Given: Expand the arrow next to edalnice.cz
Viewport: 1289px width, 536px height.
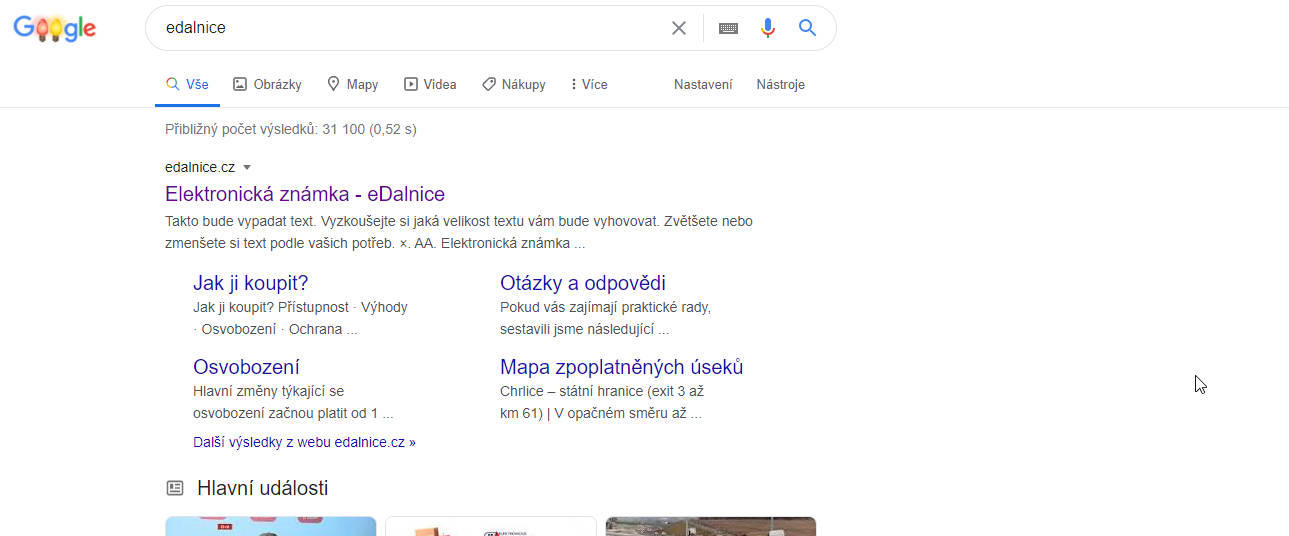Looking at the screenshot, I should pos(247,167).
